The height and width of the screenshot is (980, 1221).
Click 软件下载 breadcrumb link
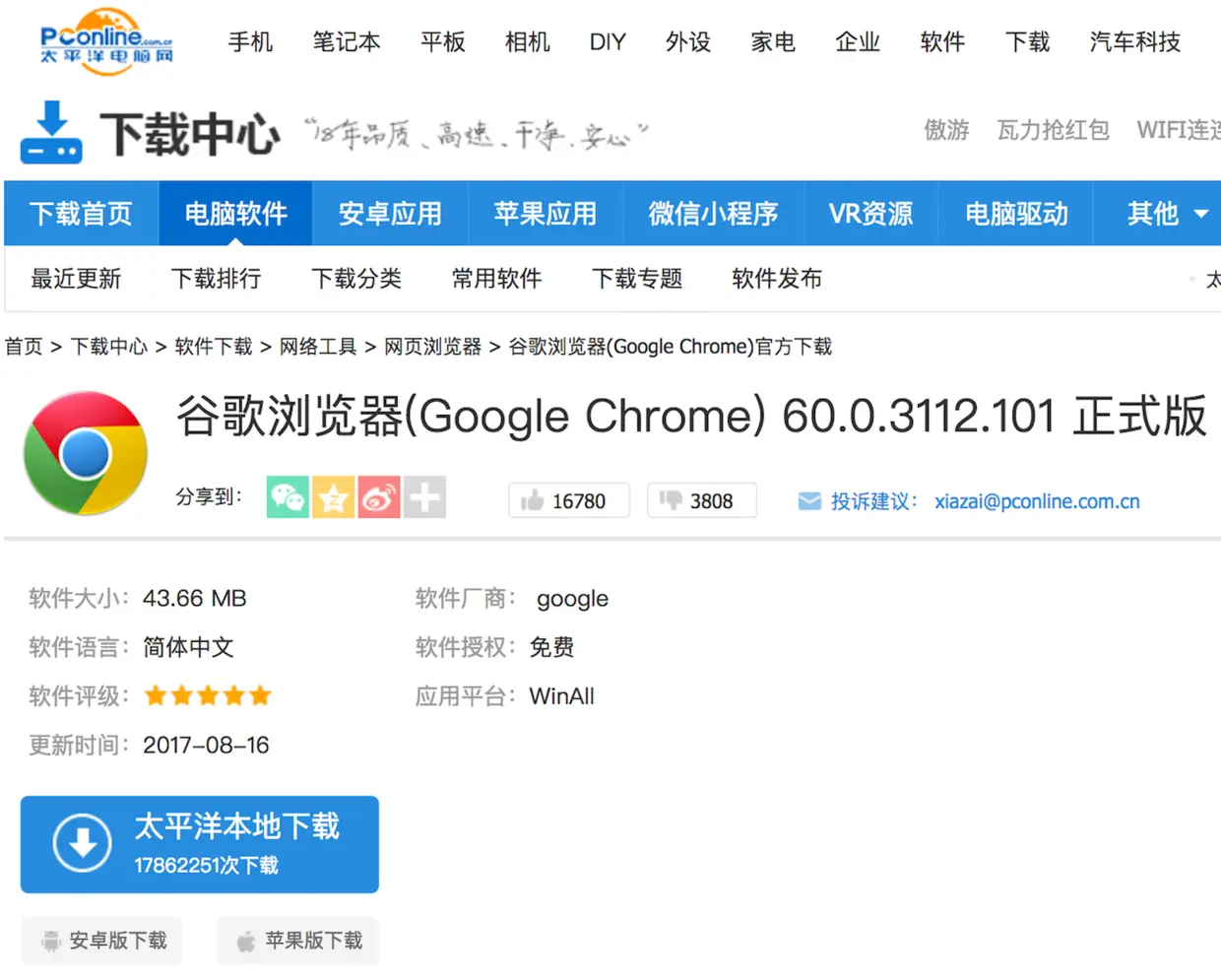pyautogui.click(x=214, y=347)
